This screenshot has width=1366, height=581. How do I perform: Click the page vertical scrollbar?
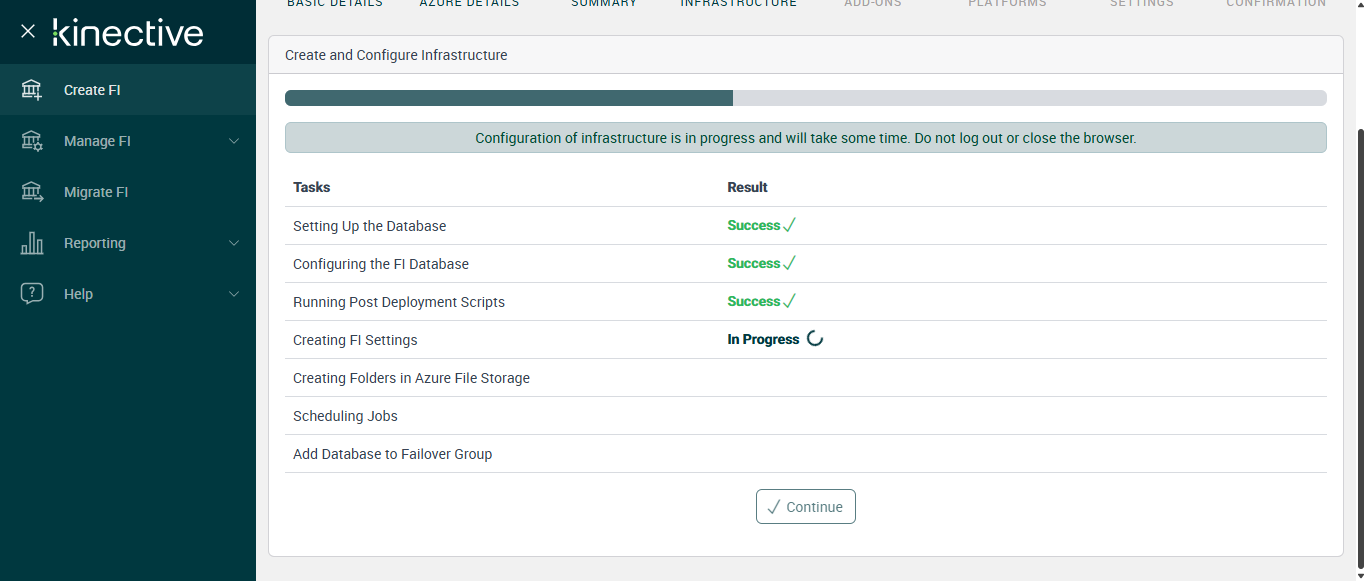[x=1359, y=340]
